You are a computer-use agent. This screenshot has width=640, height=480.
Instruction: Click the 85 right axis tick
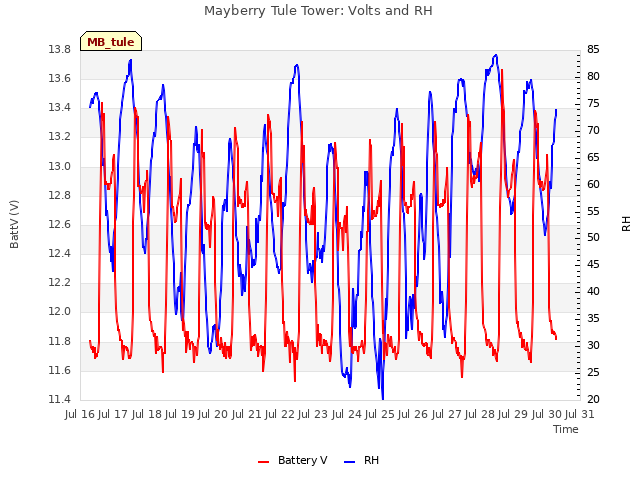(593, 50)
